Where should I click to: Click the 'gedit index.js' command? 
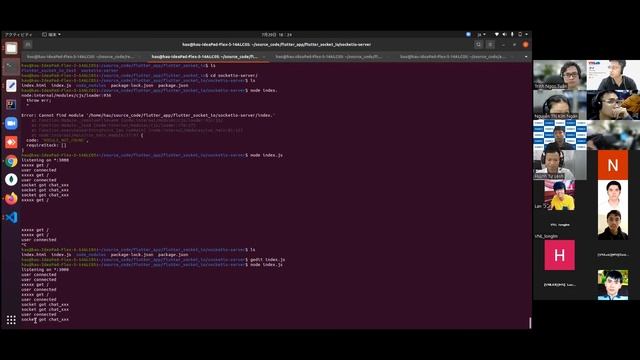pos(267,260)
